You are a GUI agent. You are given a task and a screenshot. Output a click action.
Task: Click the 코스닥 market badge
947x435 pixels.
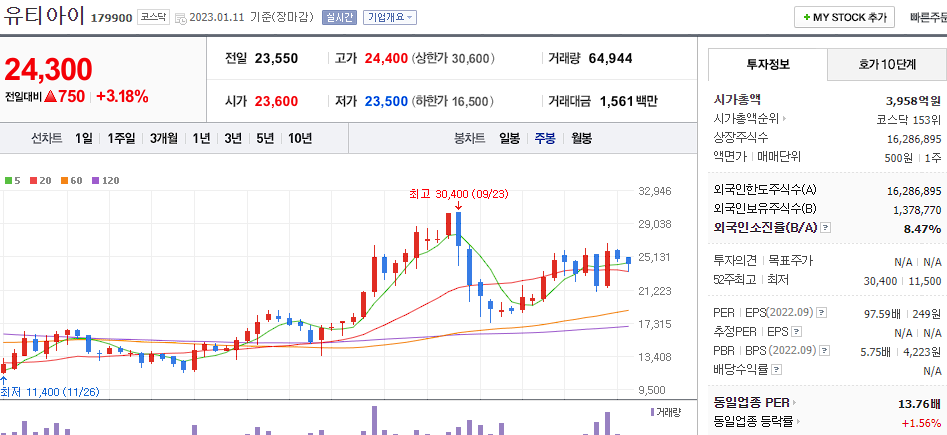pos(153,17)
